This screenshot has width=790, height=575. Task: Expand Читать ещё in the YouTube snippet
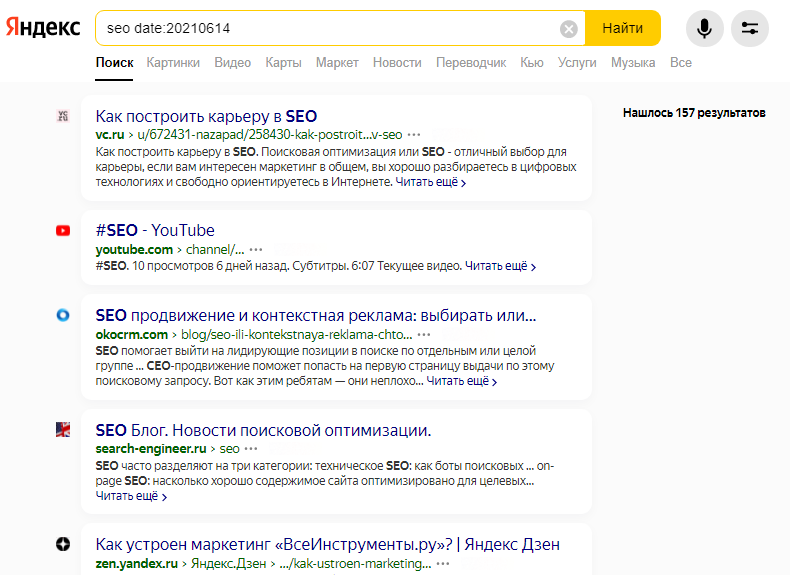500,266
